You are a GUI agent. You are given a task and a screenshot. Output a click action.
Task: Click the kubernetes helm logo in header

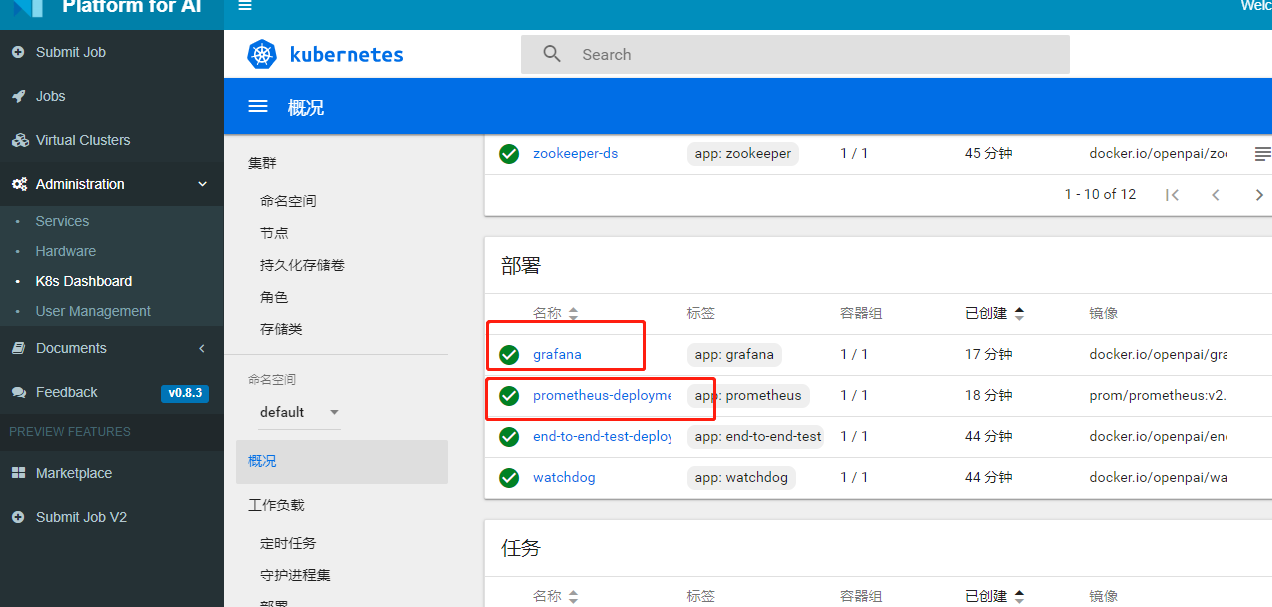(x=261, y=54)
